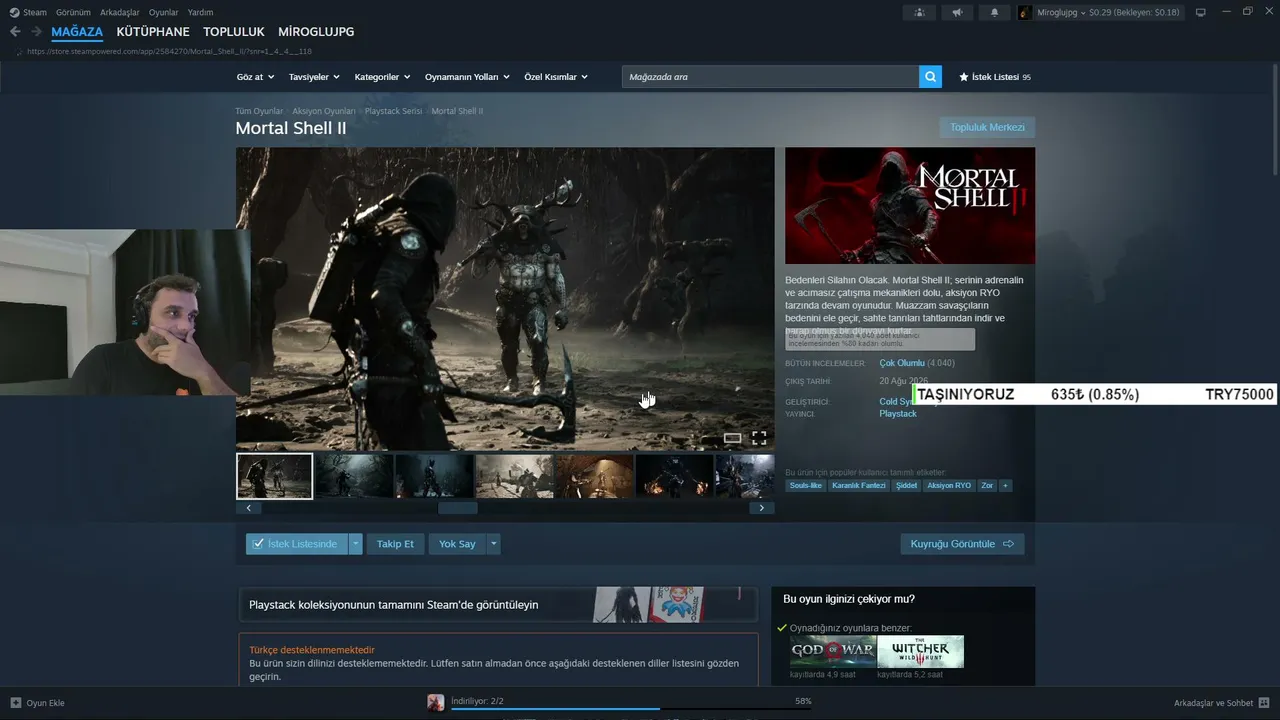Open the notifications bell icon
Image resolution: width=1280 pixels, height=720 pixels.
[x=994, y=12]
